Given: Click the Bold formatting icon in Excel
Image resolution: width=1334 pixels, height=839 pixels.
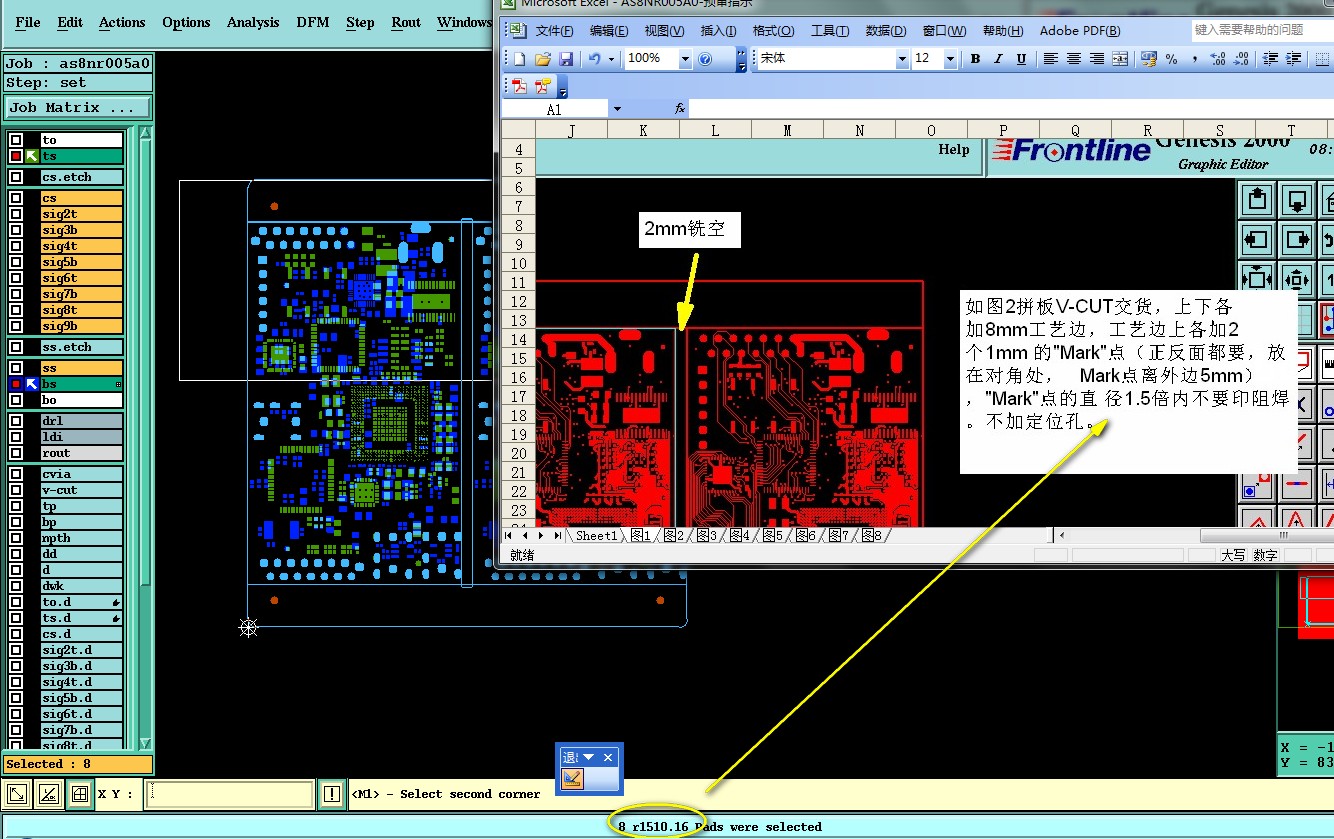Looking at the screenshot, I should (976, 59).
